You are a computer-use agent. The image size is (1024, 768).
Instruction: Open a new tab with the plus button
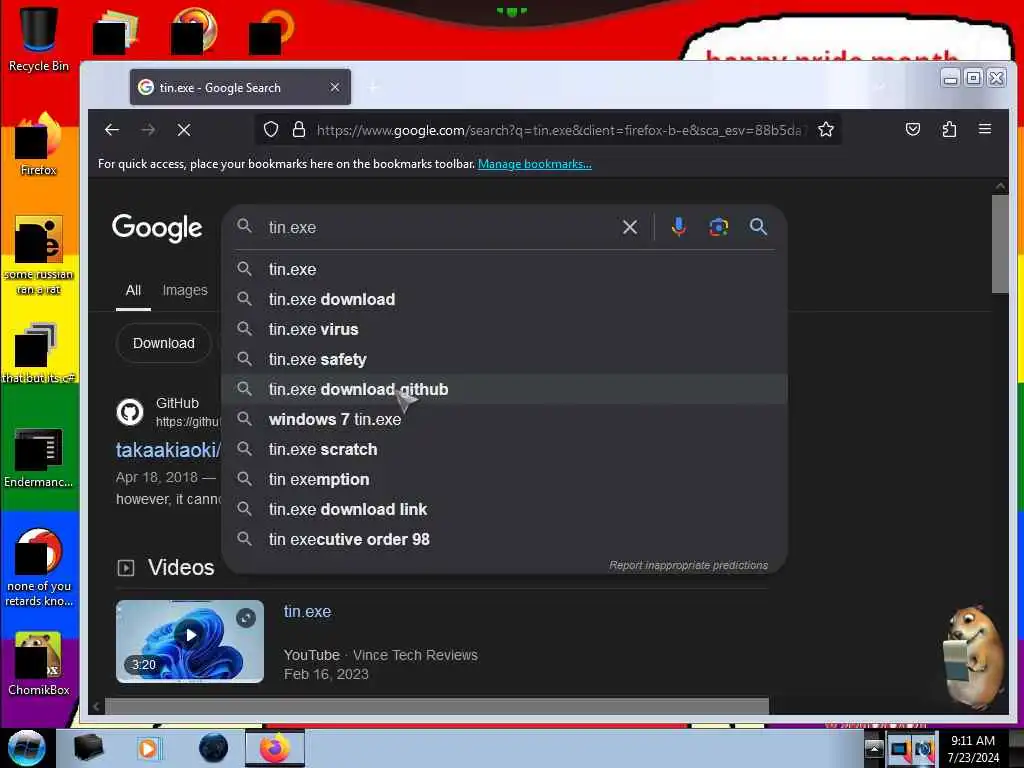pos(374,87)
